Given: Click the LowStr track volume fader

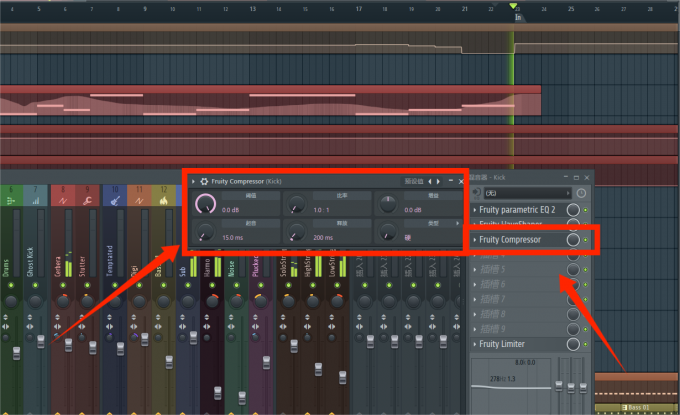Looking at the screenshot, I should tap(343, 377).
